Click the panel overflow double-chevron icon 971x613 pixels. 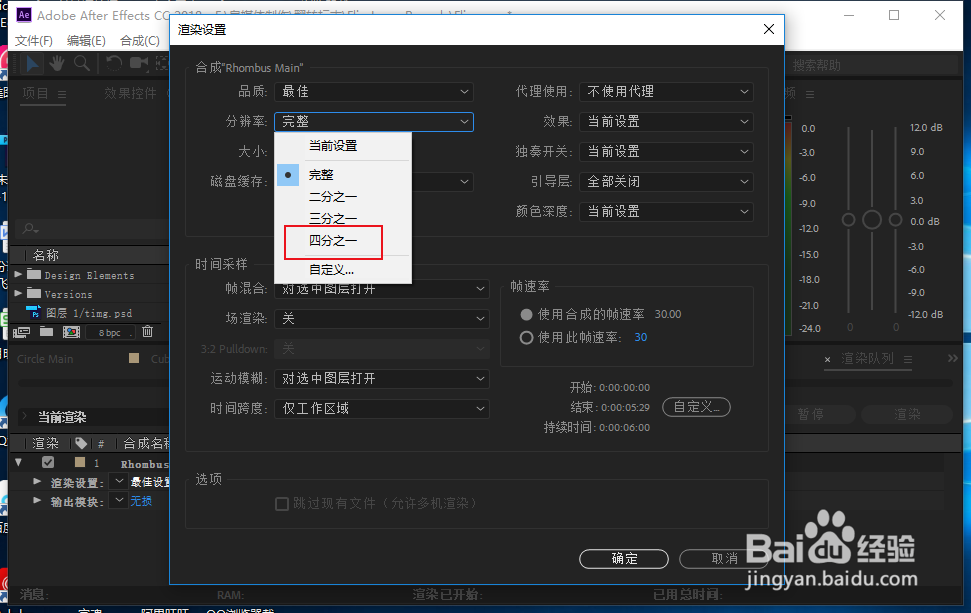tap(952, 358)
